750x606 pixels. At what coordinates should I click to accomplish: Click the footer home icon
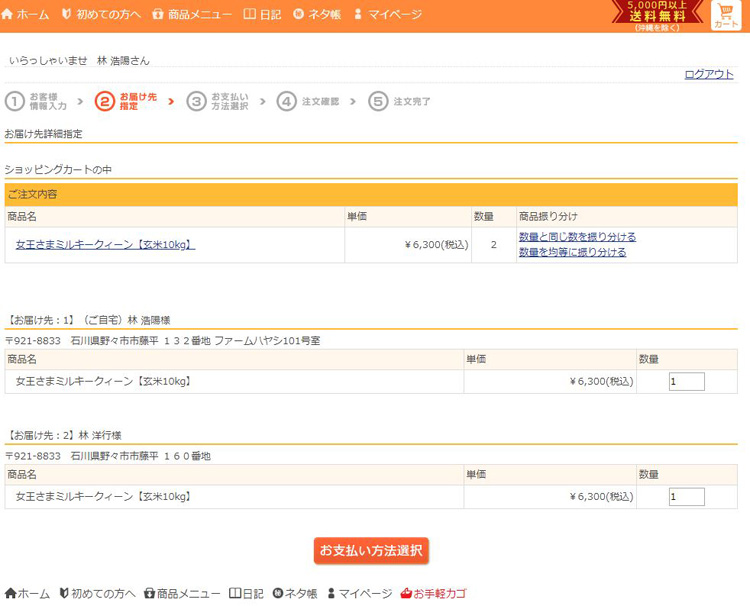tap(11, 593)
